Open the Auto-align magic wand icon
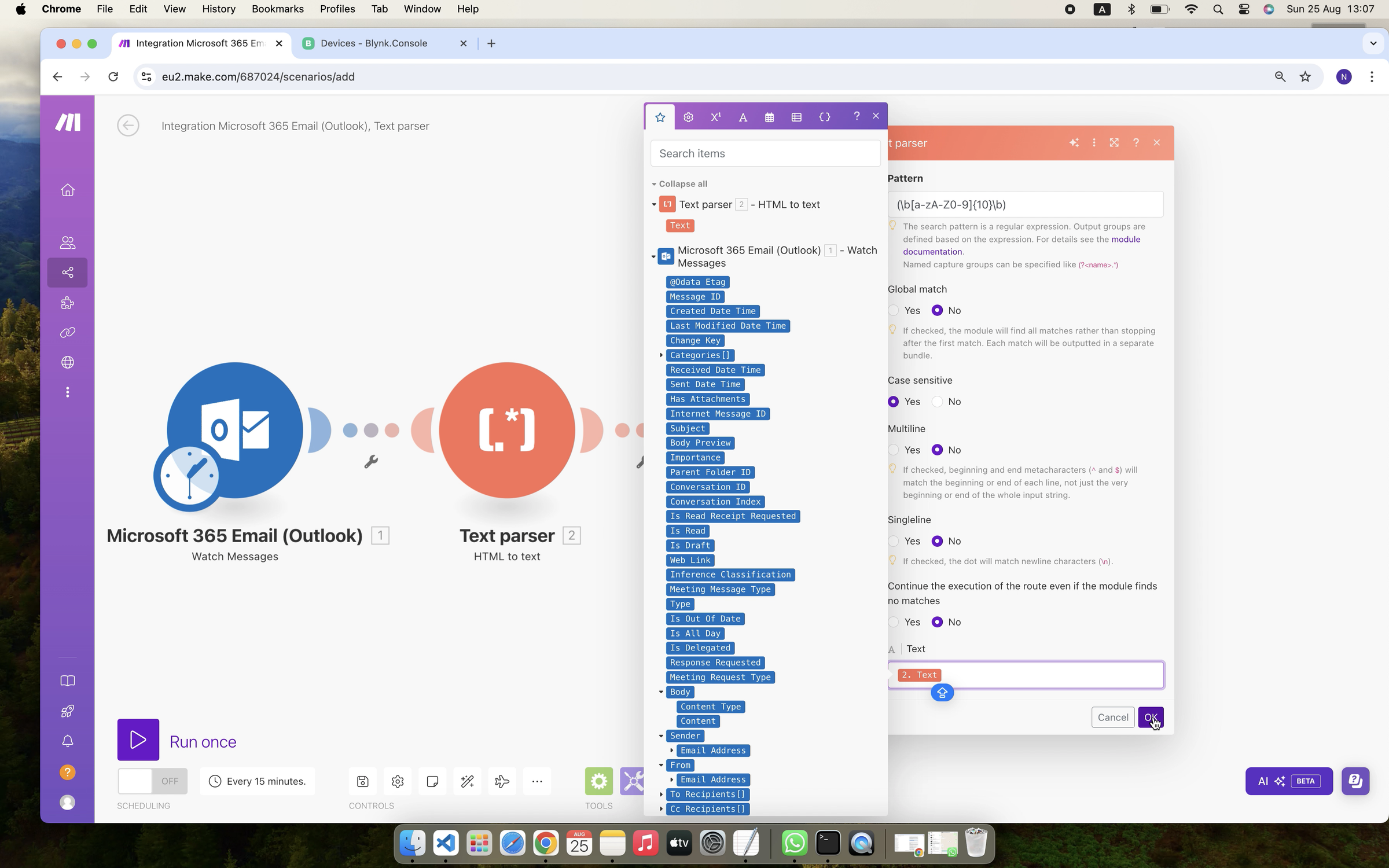The width and height of the screenshot is (1389, 868). [x=467, y=781]
